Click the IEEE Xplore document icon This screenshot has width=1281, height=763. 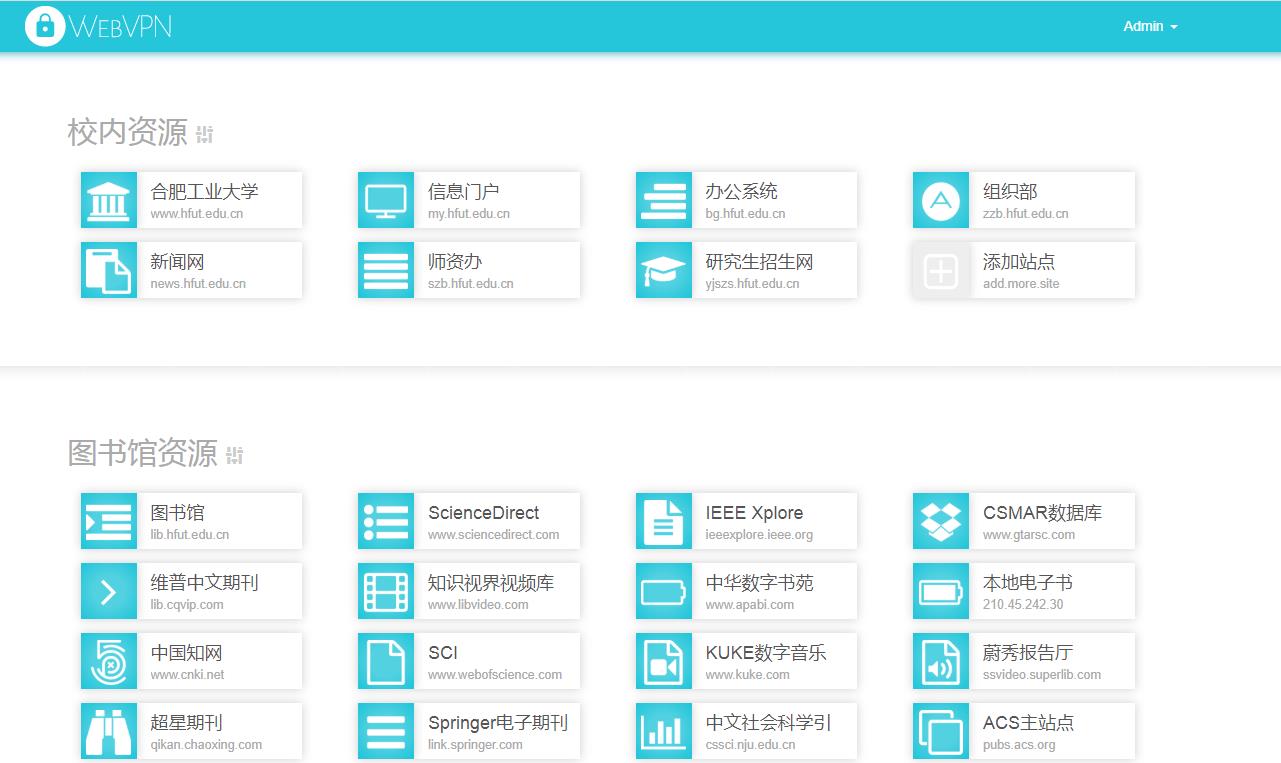coord(664,521)
